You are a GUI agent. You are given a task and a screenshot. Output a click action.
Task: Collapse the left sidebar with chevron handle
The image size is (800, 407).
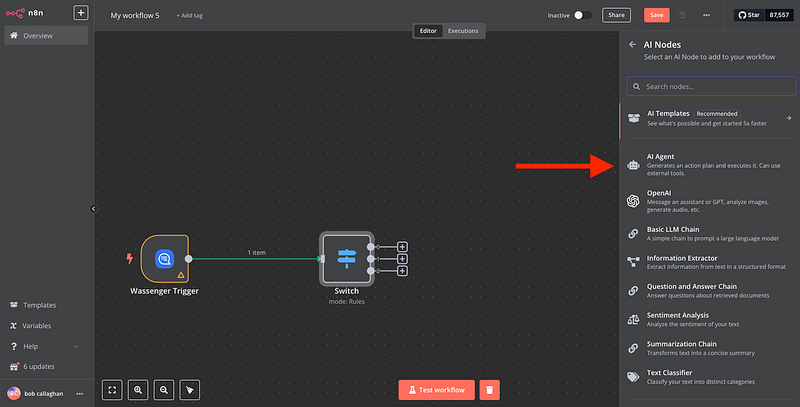click(x=92, y=209)
